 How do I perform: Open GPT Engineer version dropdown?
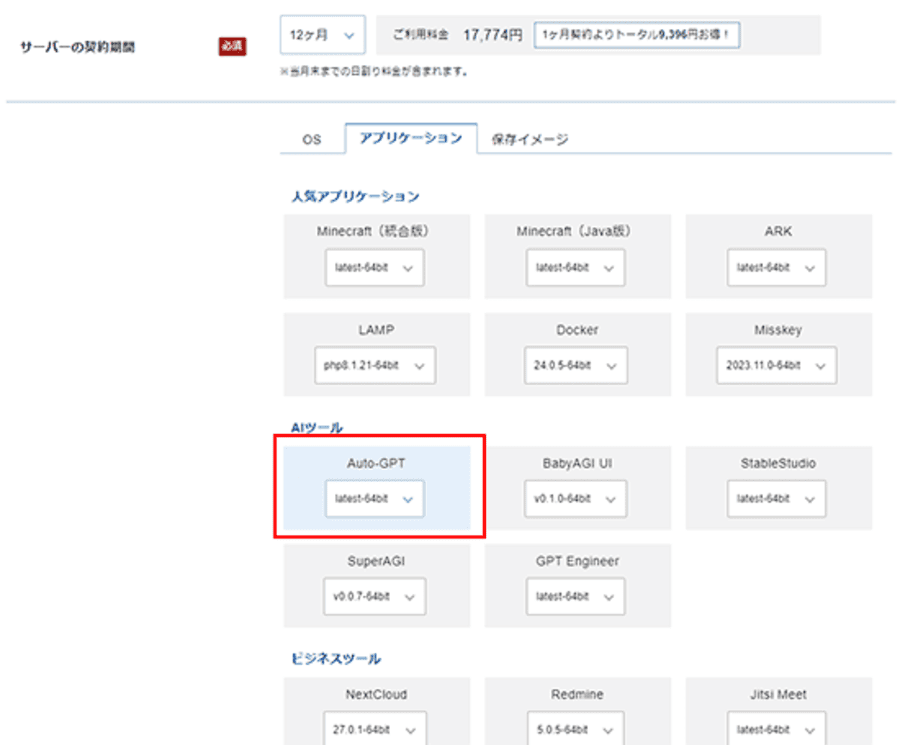point(576,596)
